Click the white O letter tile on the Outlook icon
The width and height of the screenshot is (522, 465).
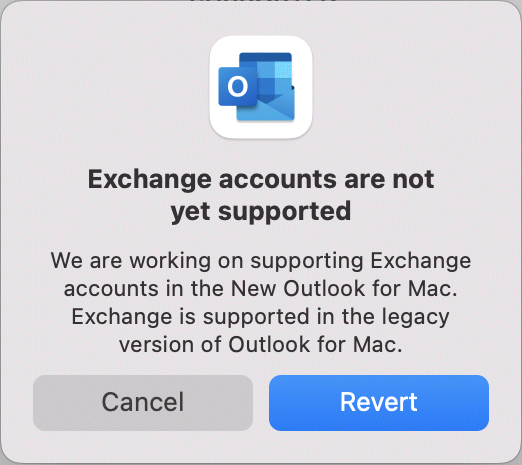click(238, 86)
